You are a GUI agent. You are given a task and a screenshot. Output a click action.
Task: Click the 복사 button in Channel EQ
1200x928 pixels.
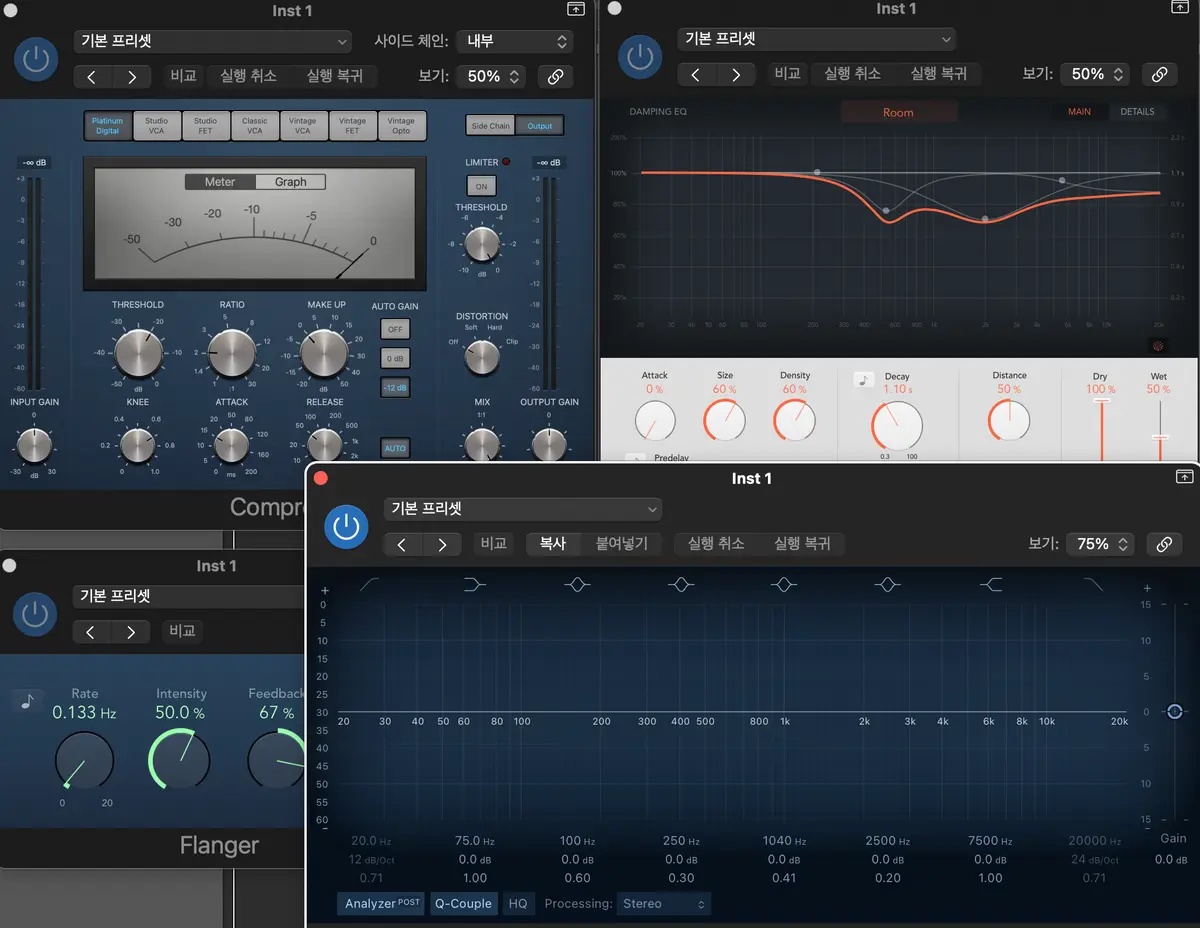click(553, 544)
